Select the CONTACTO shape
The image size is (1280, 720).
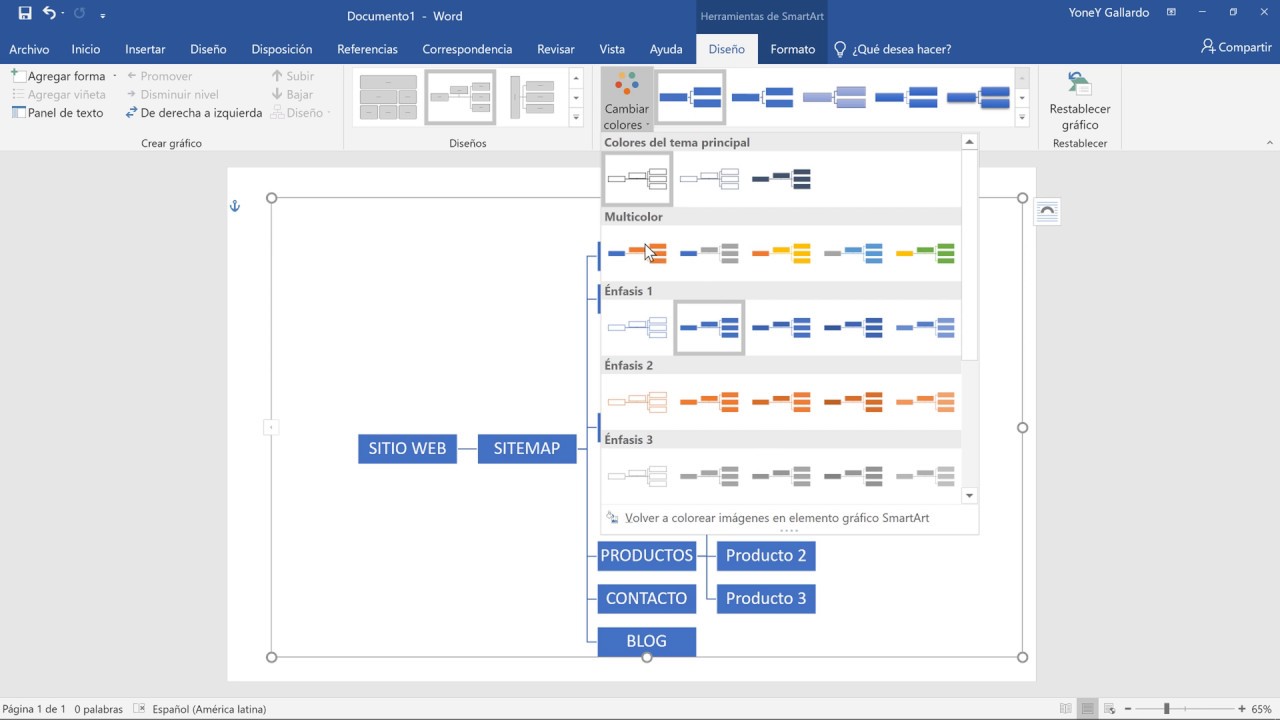(646, 598)
